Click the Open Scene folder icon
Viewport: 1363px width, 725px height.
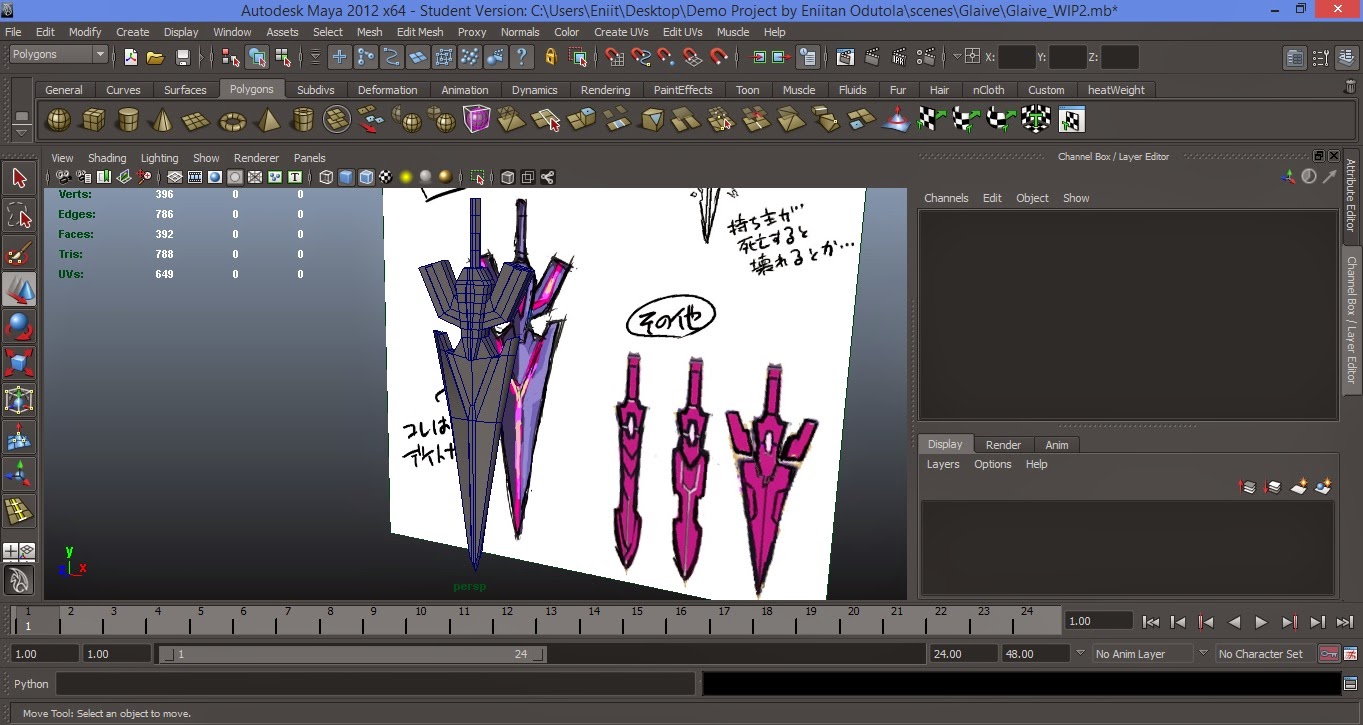coord(156,56)
